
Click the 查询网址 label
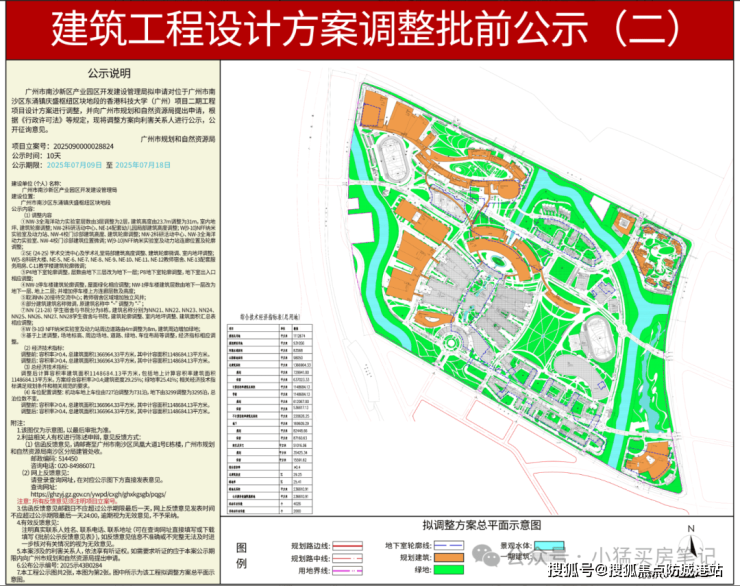click(44, 487)
